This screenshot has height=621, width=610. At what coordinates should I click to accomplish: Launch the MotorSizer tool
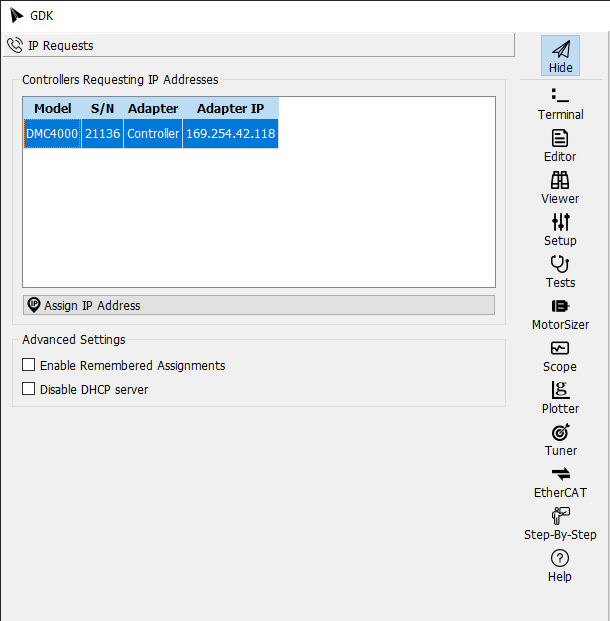click(560, 313)
